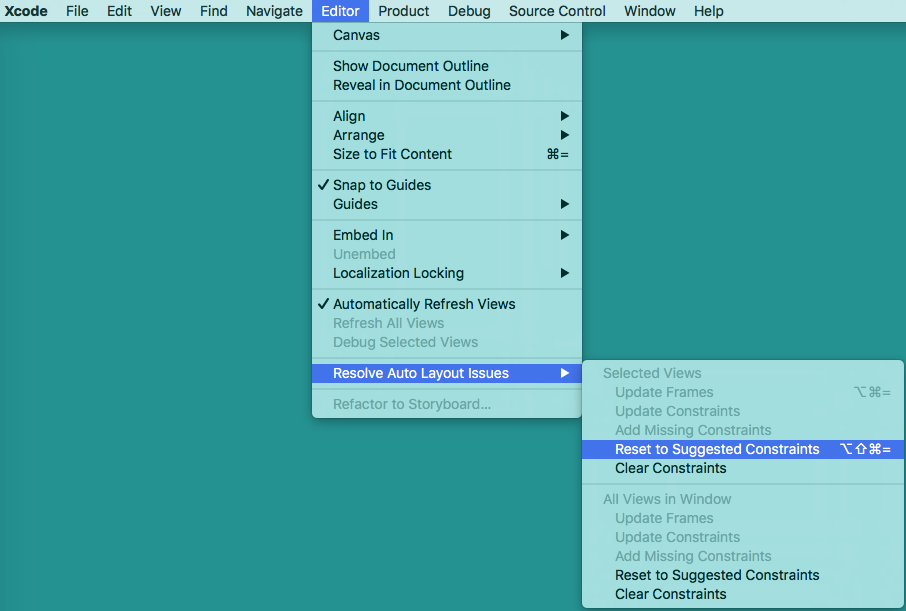This screenshot has width=906, height=611.
Task: Clear Constraints for Selected Views
Action: click(x=742, y=468)
